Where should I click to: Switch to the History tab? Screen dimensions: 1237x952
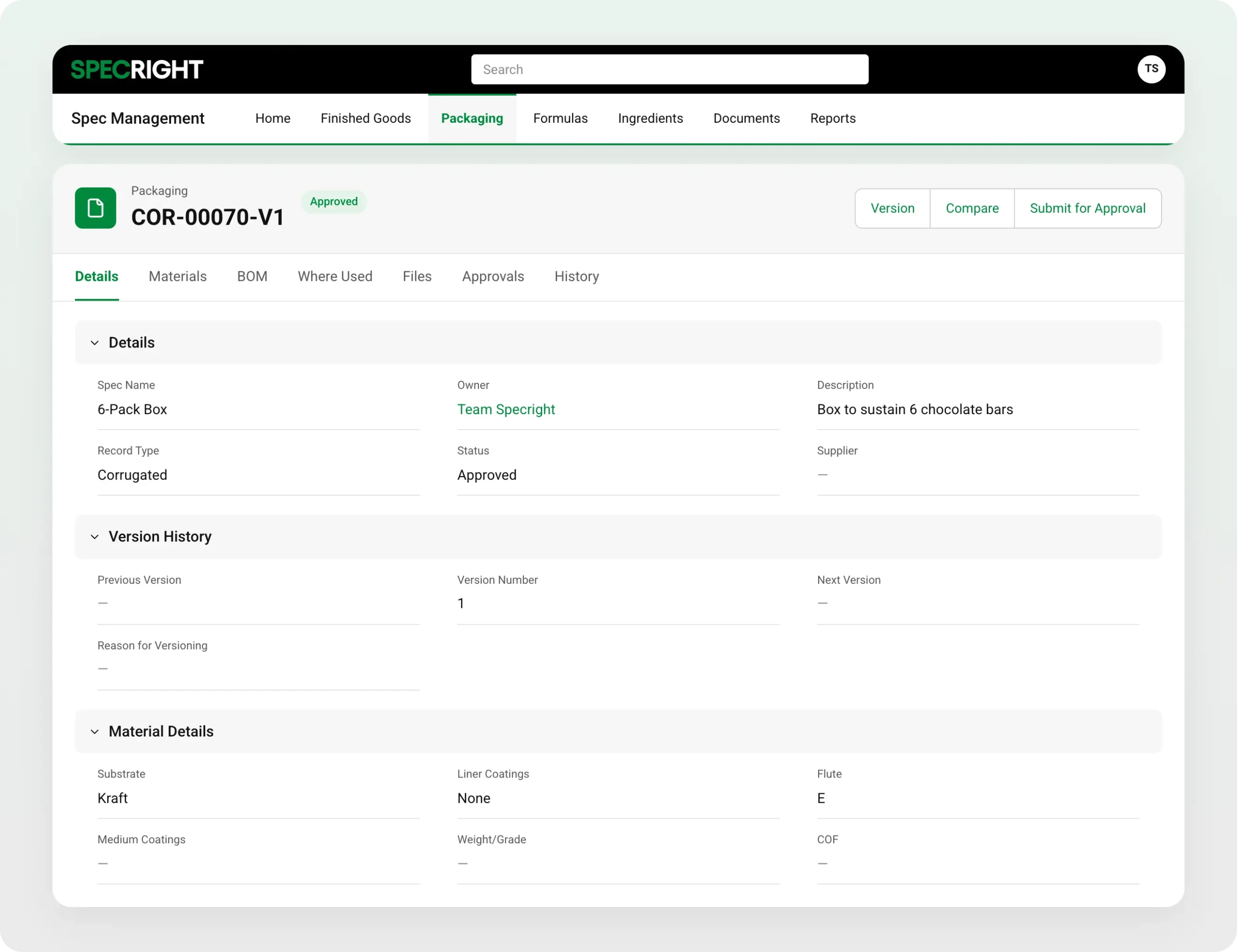[576, 276]
